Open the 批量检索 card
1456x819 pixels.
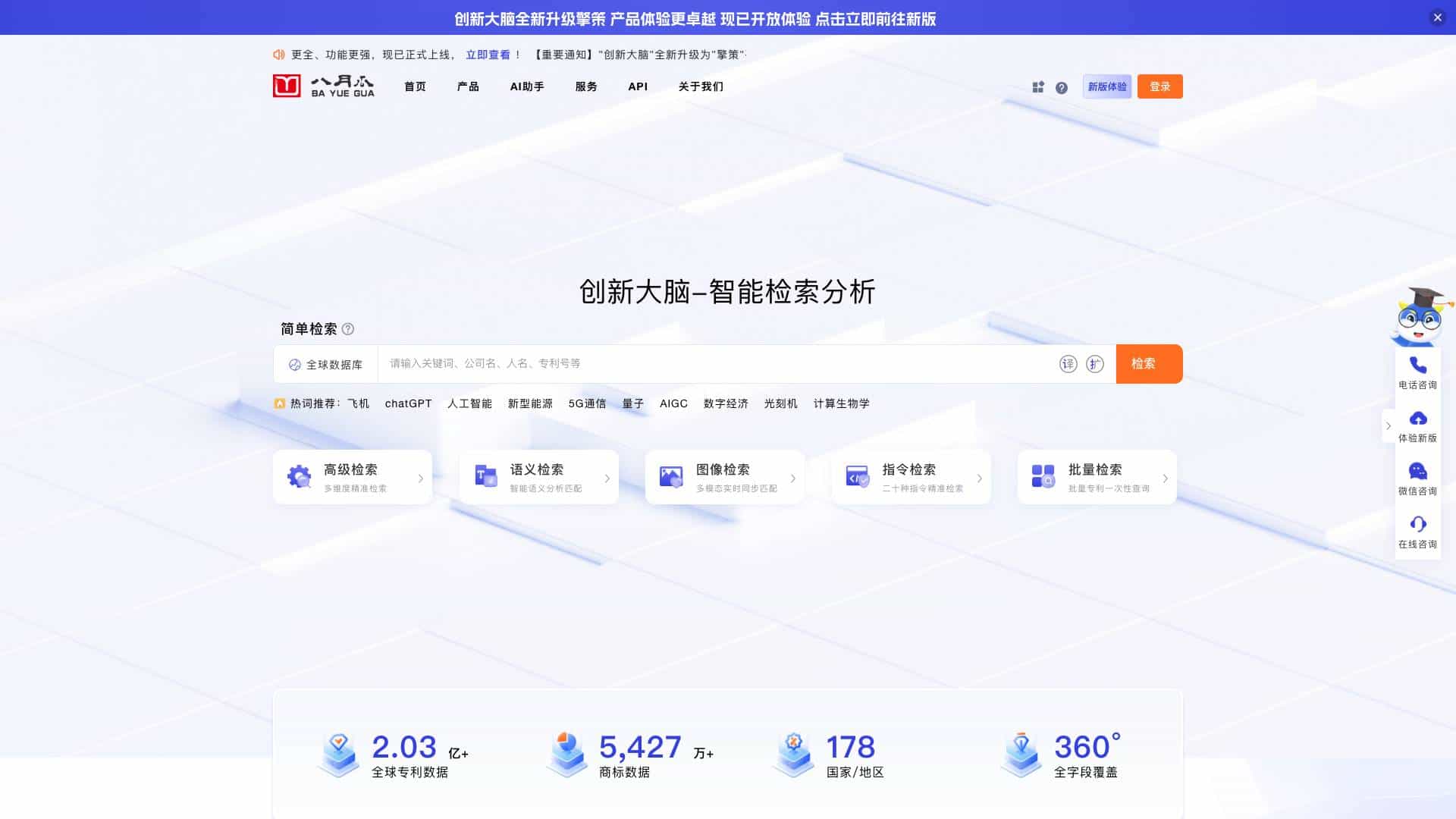tap(1097, 478)
